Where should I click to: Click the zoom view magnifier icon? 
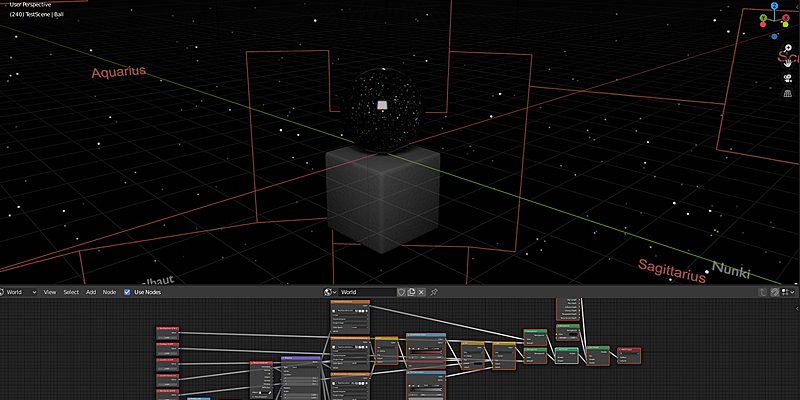pyautogui.click(x=787, y=48)
